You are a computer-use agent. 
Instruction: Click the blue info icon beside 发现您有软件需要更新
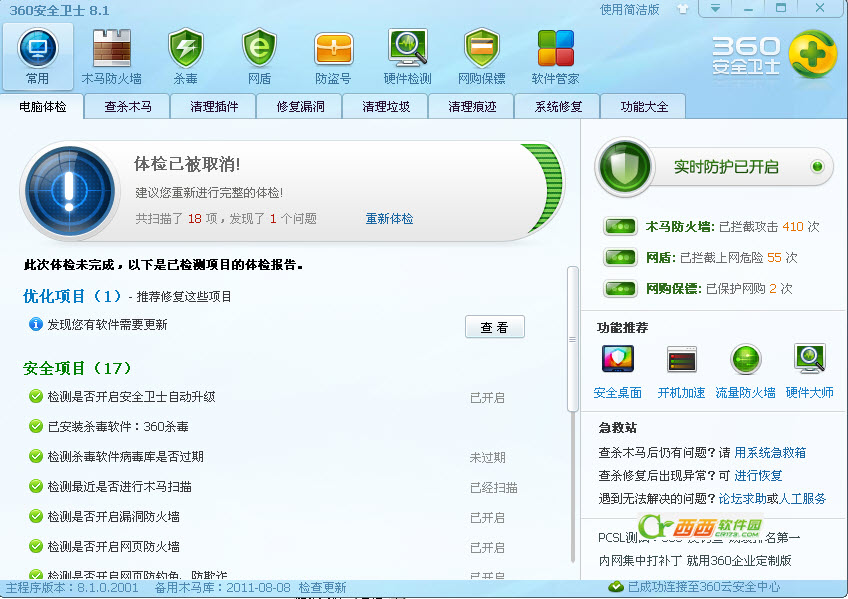tap(36, 324)
